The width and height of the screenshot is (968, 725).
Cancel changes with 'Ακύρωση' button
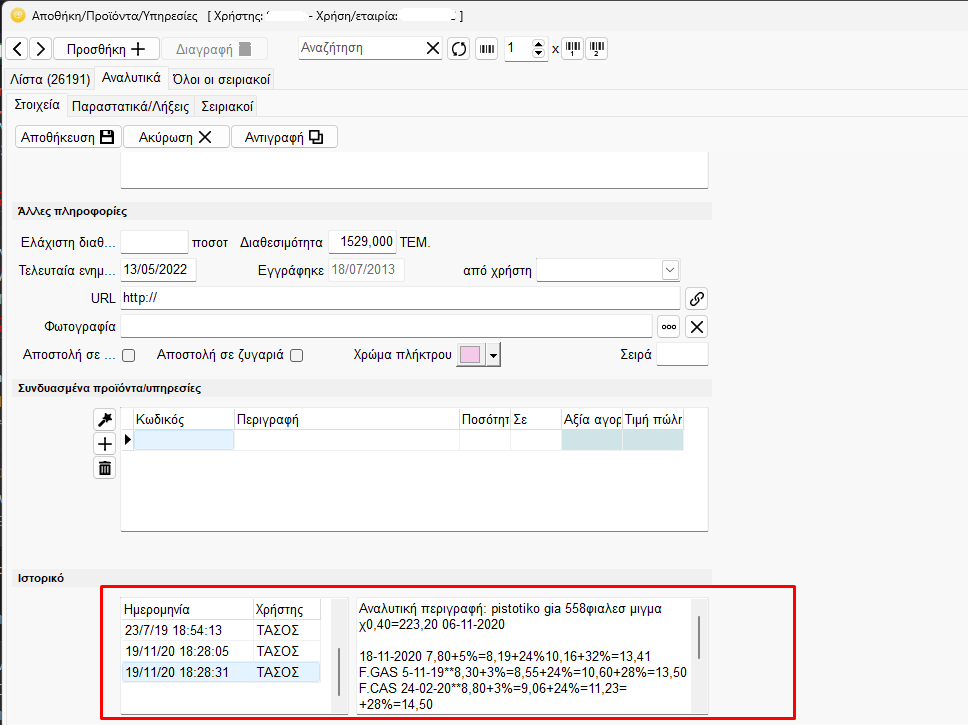(x=176, y=137)
